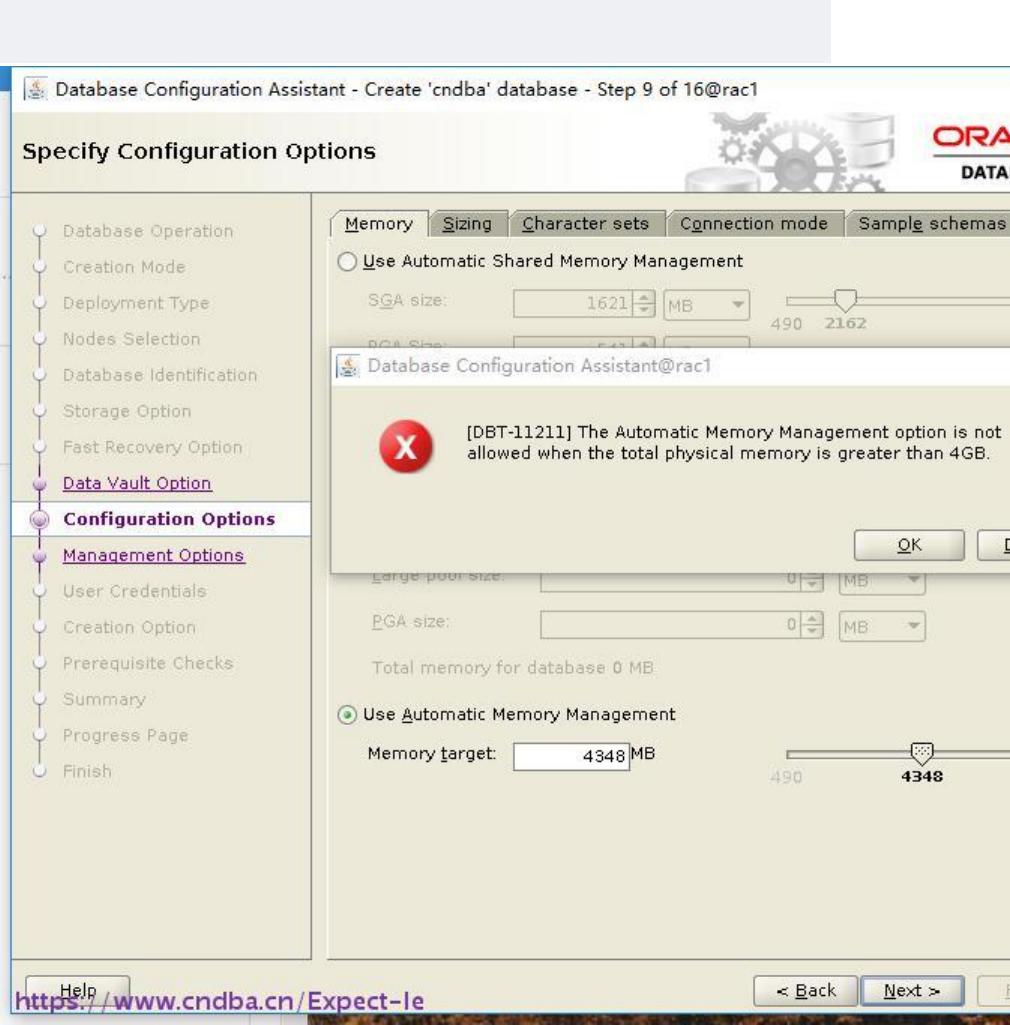The height and width of the screenshot is (1025, 1010).
Task: Click the Progress Page step
Action: tap(126, 735)
